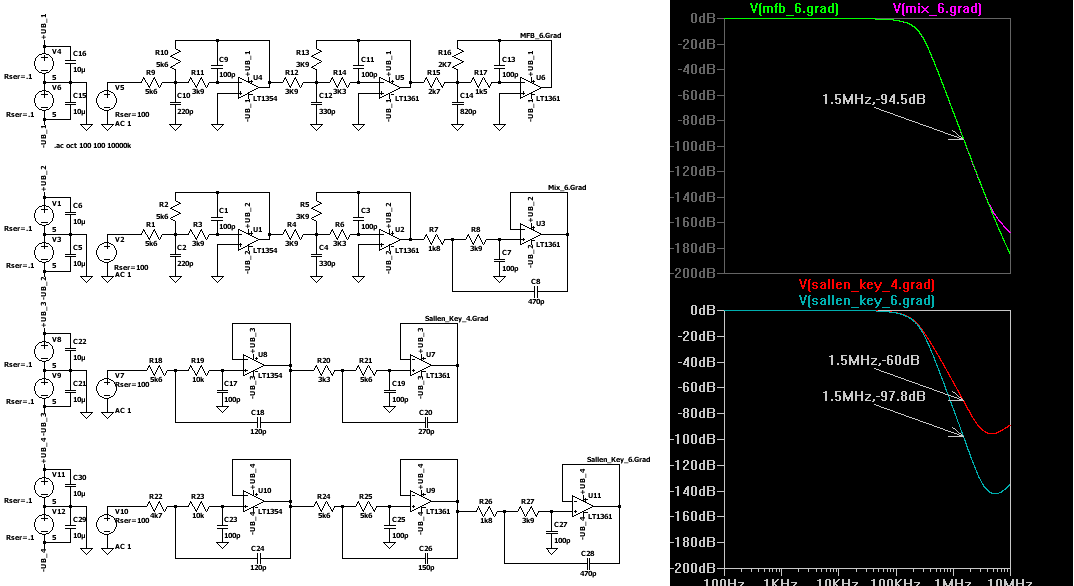Click AC source V5 symbol

[x=106, y=101]
